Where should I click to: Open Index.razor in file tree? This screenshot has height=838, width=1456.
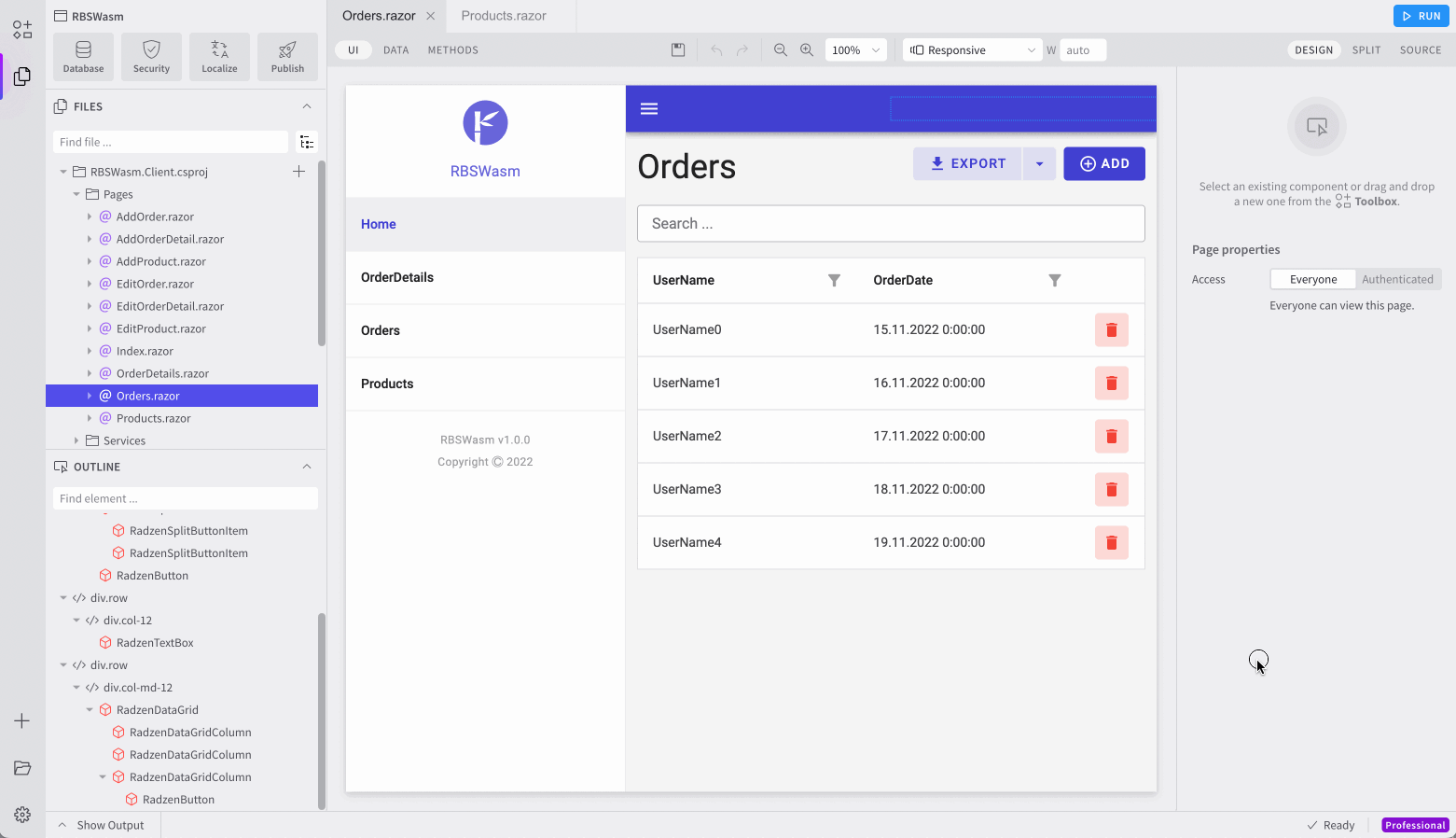click(145, 351)
